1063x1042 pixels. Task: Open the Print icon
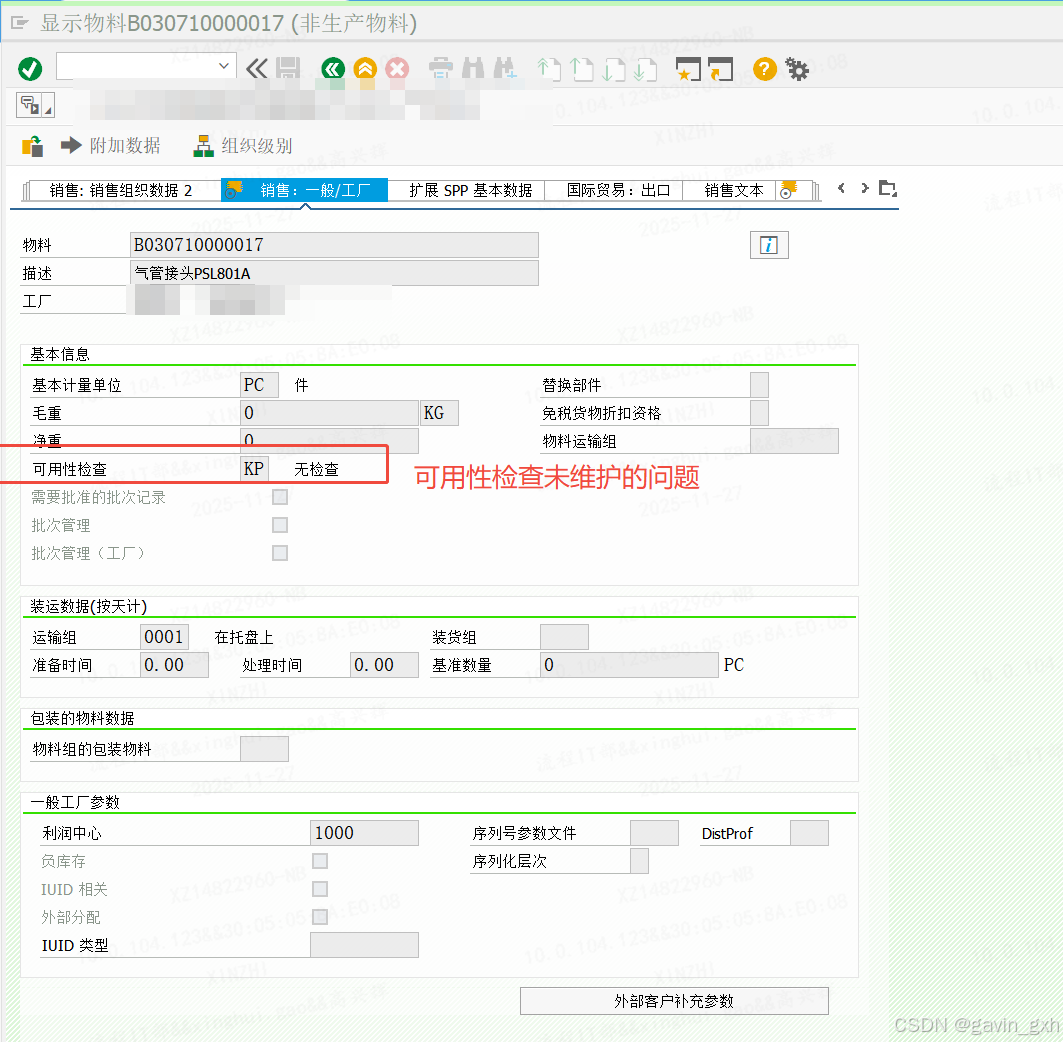point(440,69)
